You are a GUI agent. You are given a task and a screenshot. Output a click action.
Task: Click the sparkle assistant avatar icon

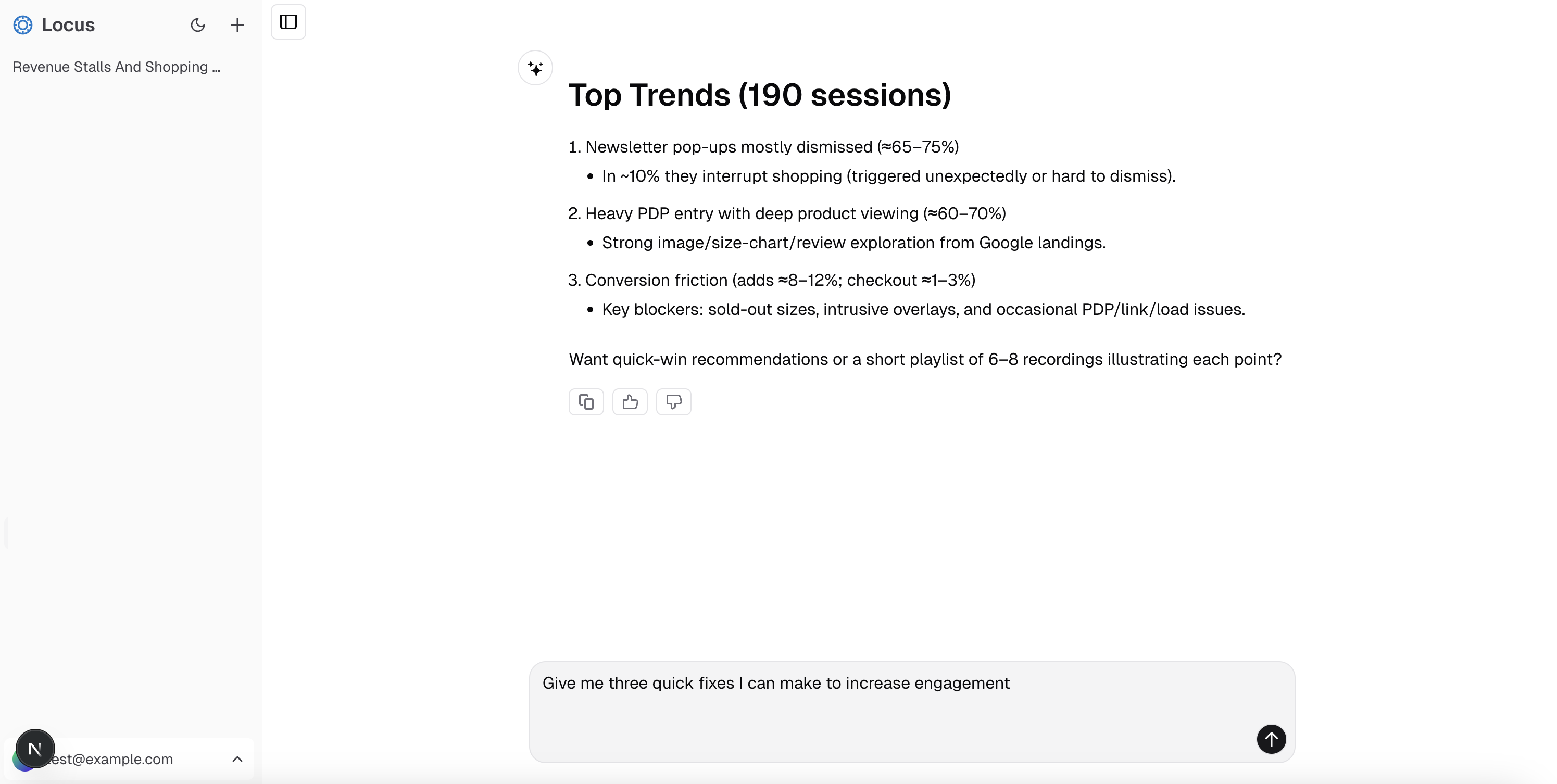coord(535,68)
